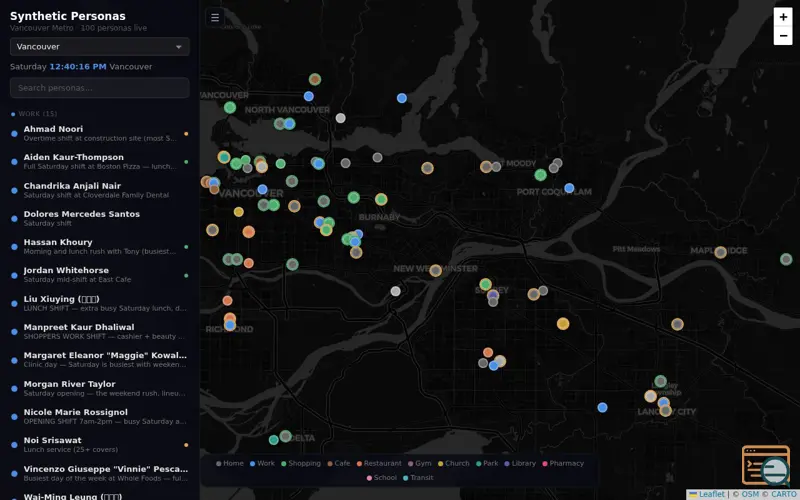Open the CARTO attribution link
The image size is (800, 500).
[784, 494]
